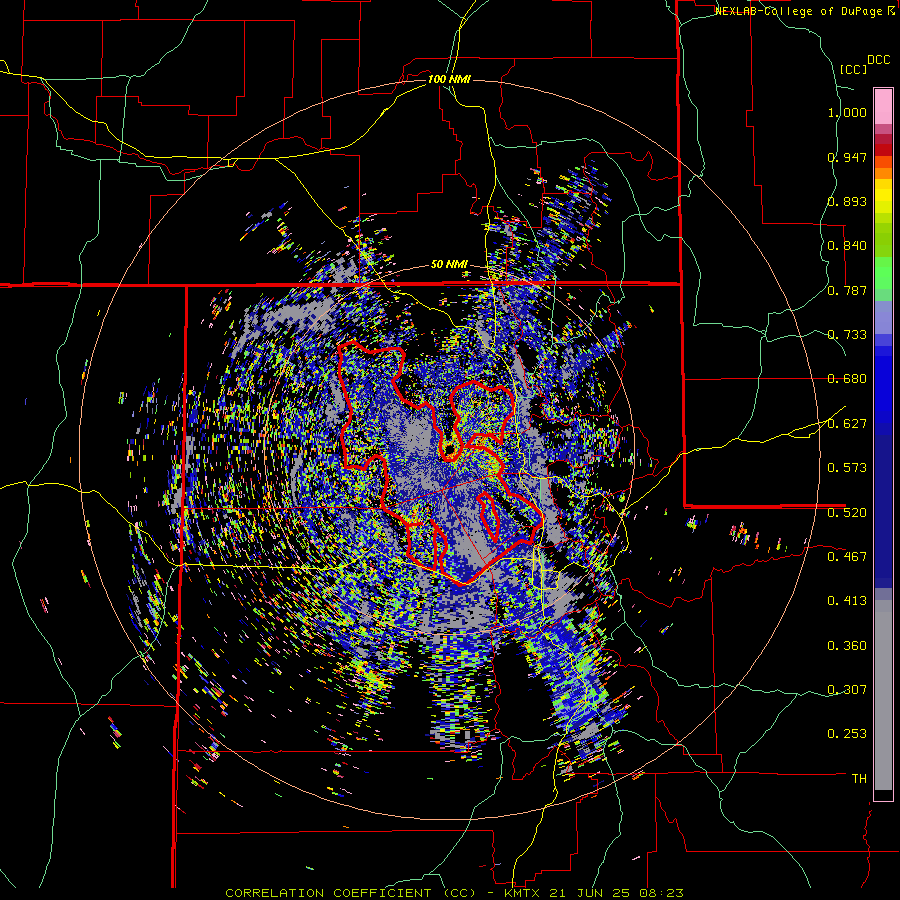Click the 100 NMI range ring label

click(x=449, y=79)
